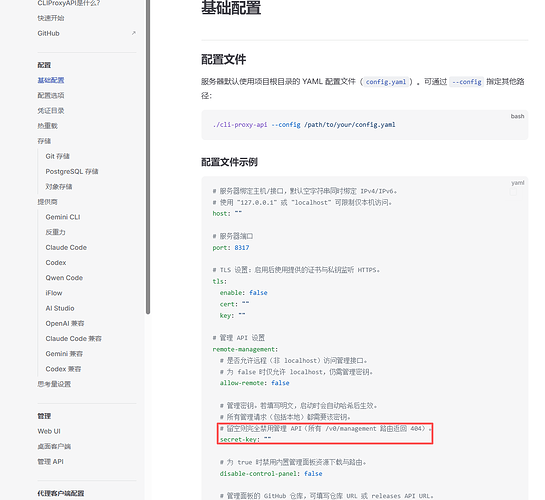Open the Claude Code provider page
This screenshot has width=545, height=500.
[66, 247]
